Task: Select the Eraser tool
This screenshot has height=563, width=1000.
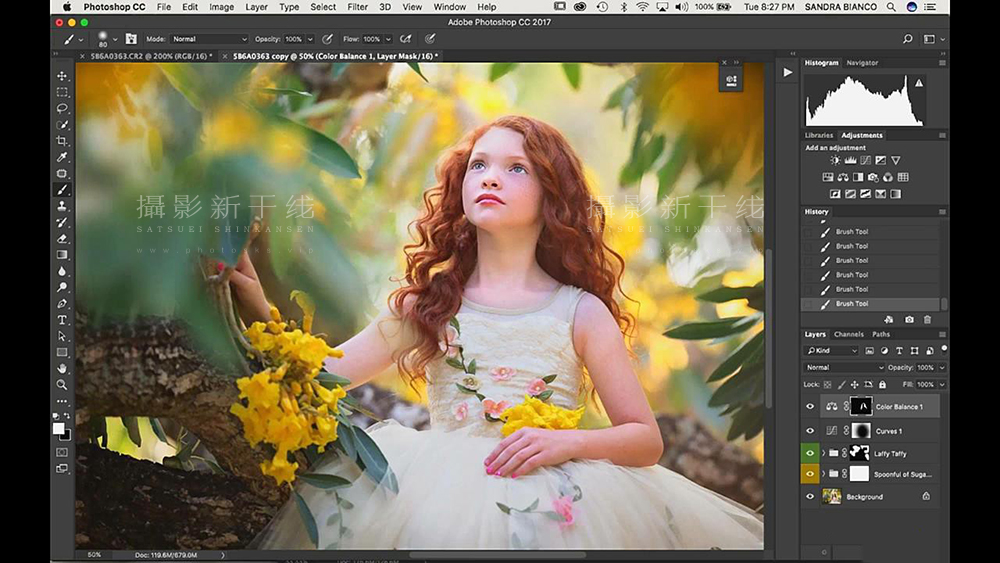Action: point(62,238)
